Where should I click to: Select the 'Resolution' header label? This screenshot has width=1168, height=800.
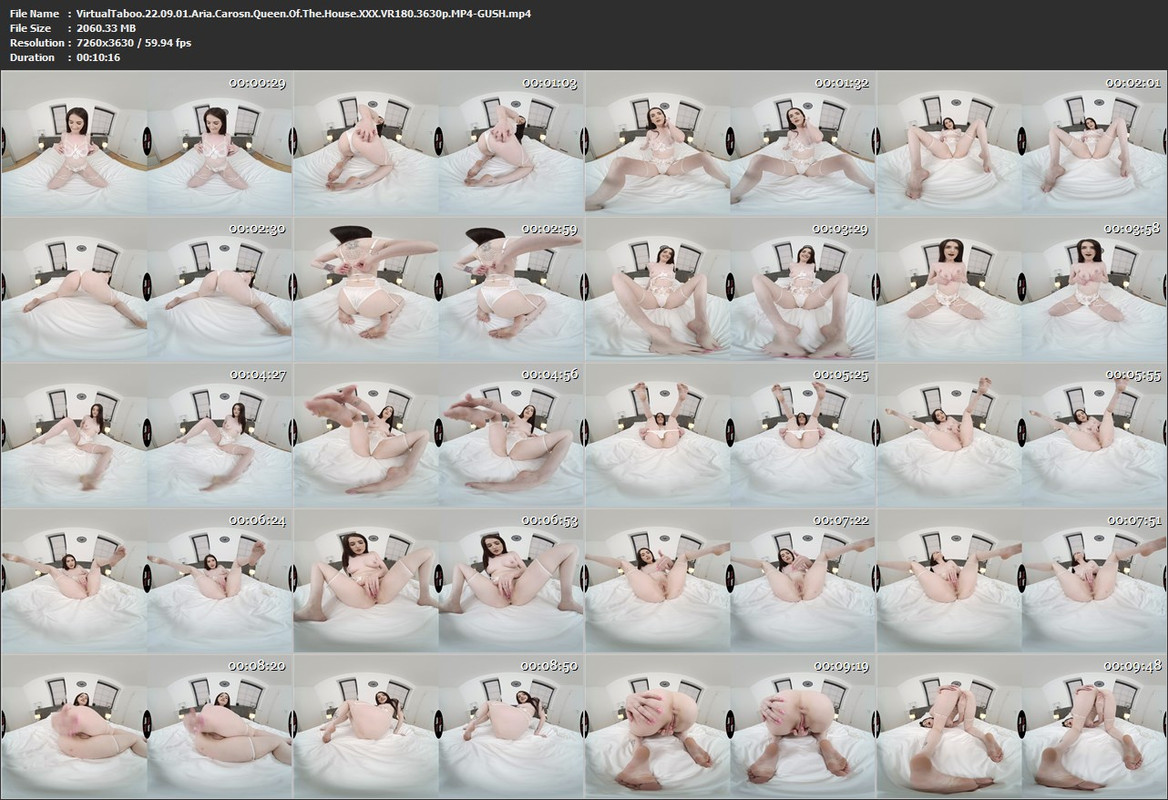36,43
